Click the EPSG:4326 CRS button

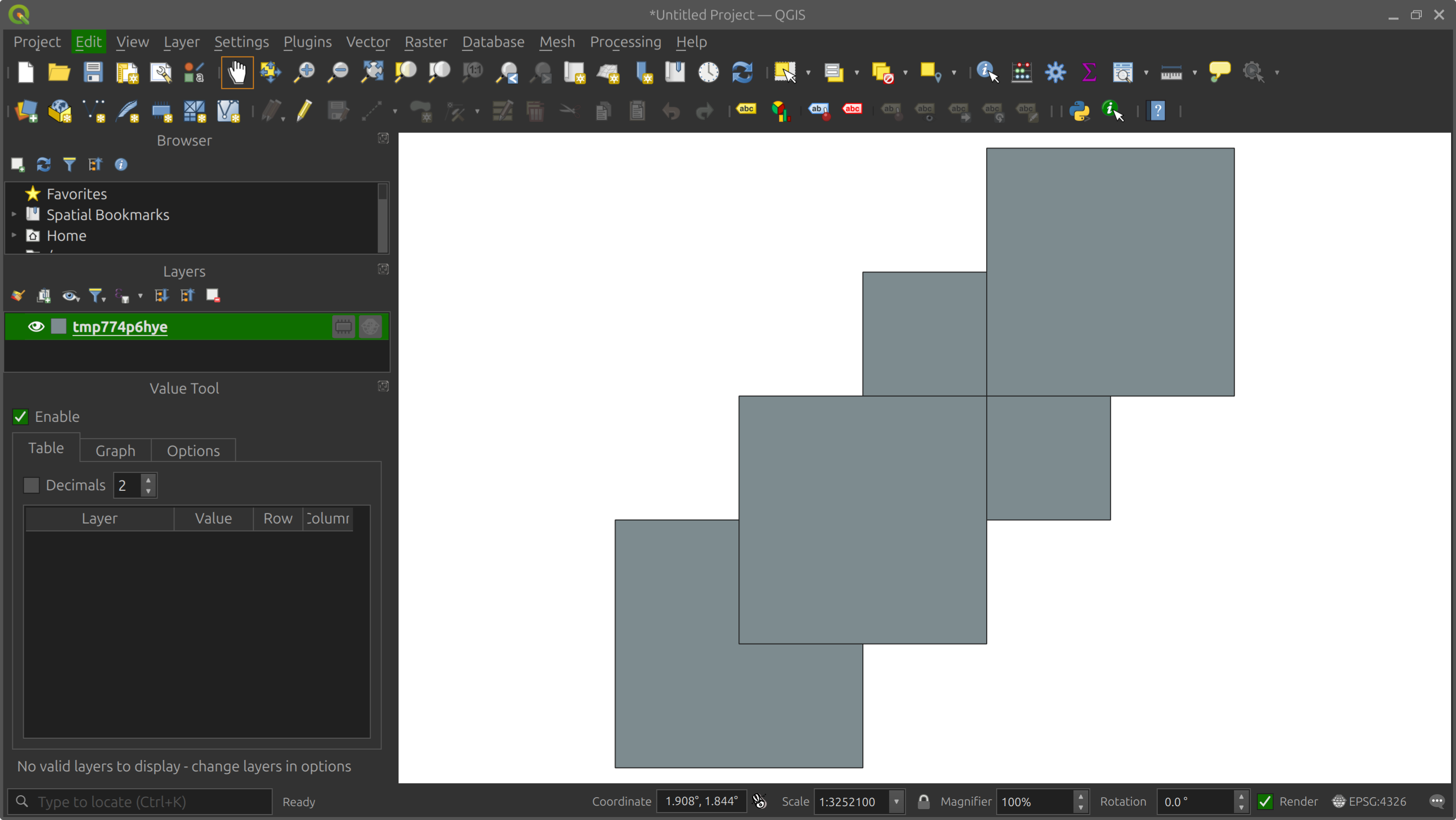1368,801
